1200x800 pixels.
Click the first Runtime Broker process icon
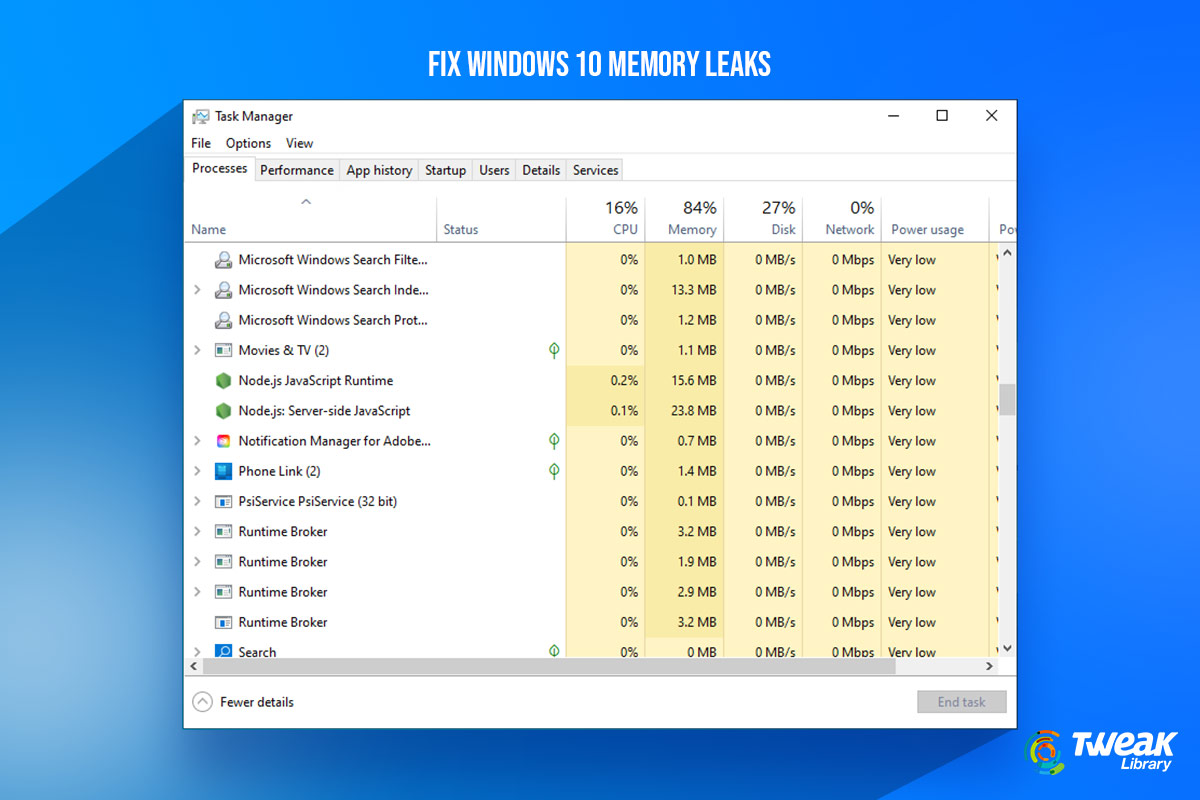click(222, 531)
